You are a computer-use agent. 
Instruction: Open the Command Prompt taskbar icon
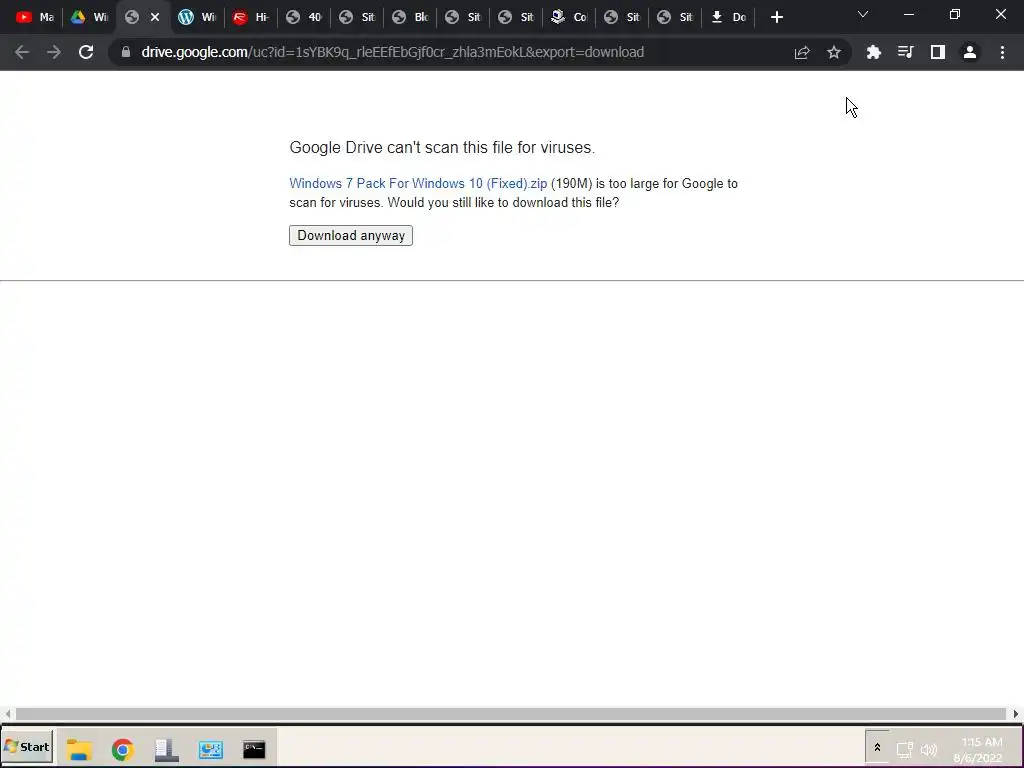pyautogui.click(x=254, y=749)
